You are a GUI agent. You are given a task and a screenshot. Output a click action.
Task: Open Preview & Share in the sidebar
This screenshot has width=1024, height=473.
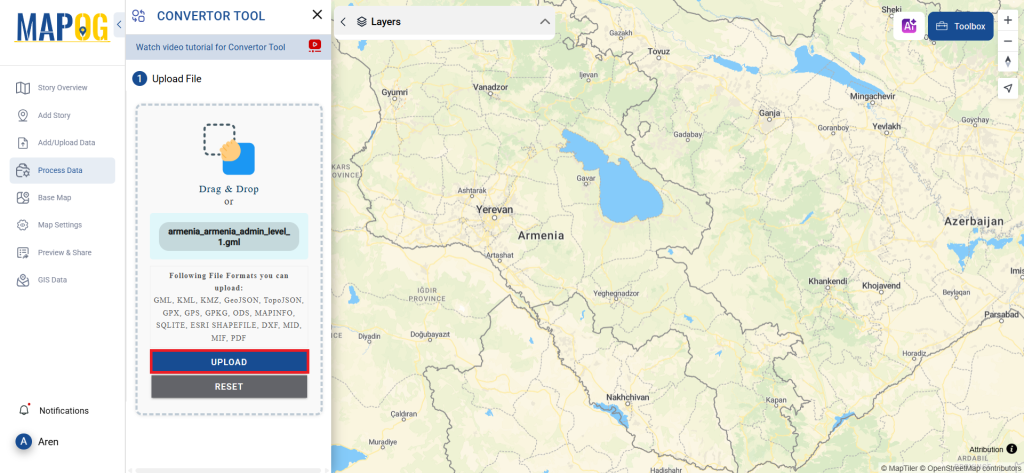pos(63,252)
